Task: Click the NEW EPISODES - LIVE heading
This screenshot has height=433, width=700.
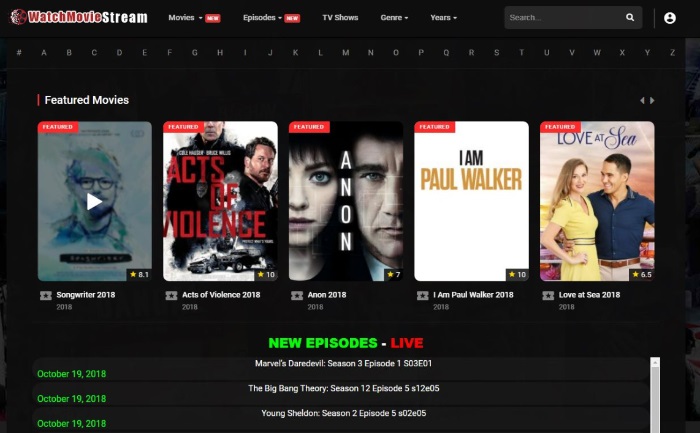Action: coord(346,343)
